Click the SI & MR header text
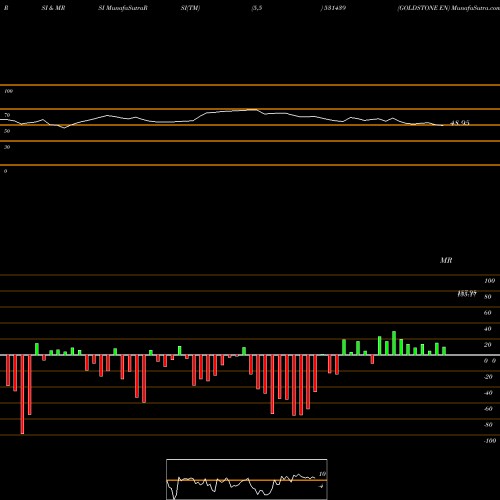Screen dimensions: 500x500 click(53, 8)
